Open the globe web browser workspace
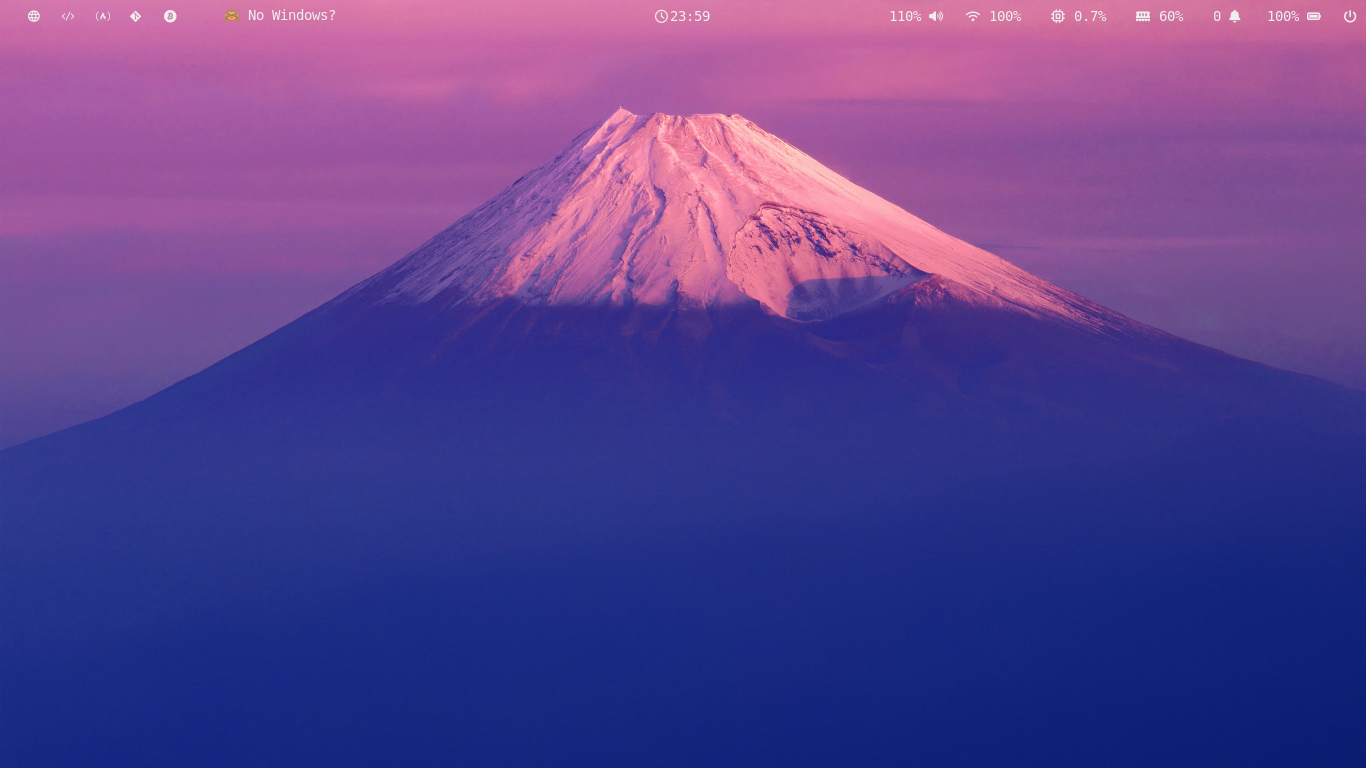This screenshot has width=1367, height=769. click(34, 16)
